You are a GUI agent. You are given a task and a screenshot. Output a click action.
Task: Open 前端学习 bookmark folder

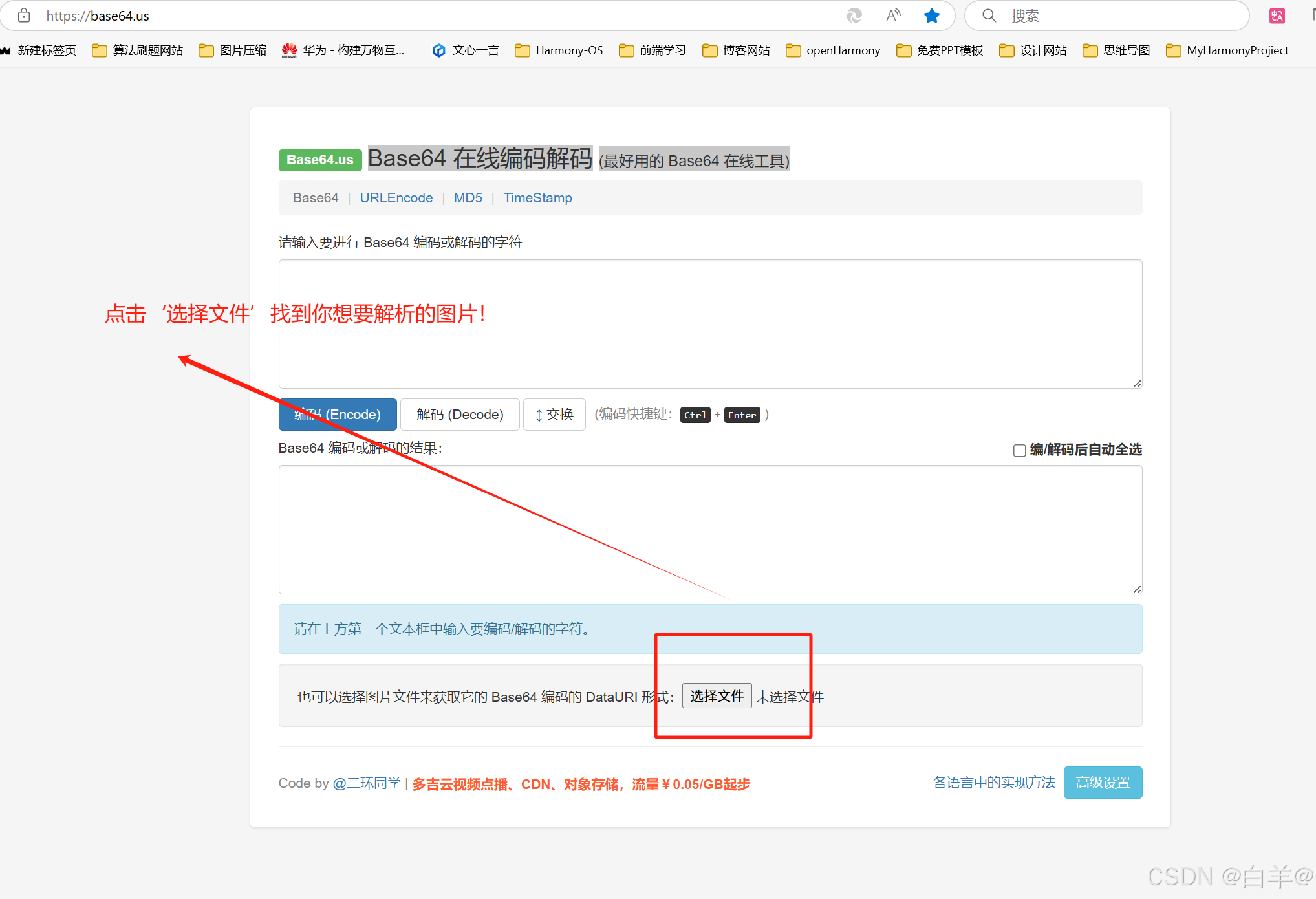tap(652, 50)
